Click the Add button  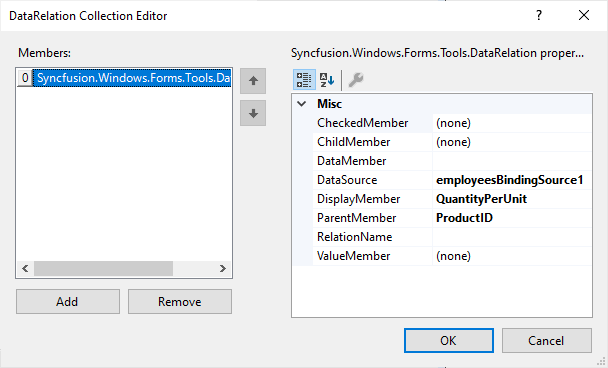click(x=68, y=301)
